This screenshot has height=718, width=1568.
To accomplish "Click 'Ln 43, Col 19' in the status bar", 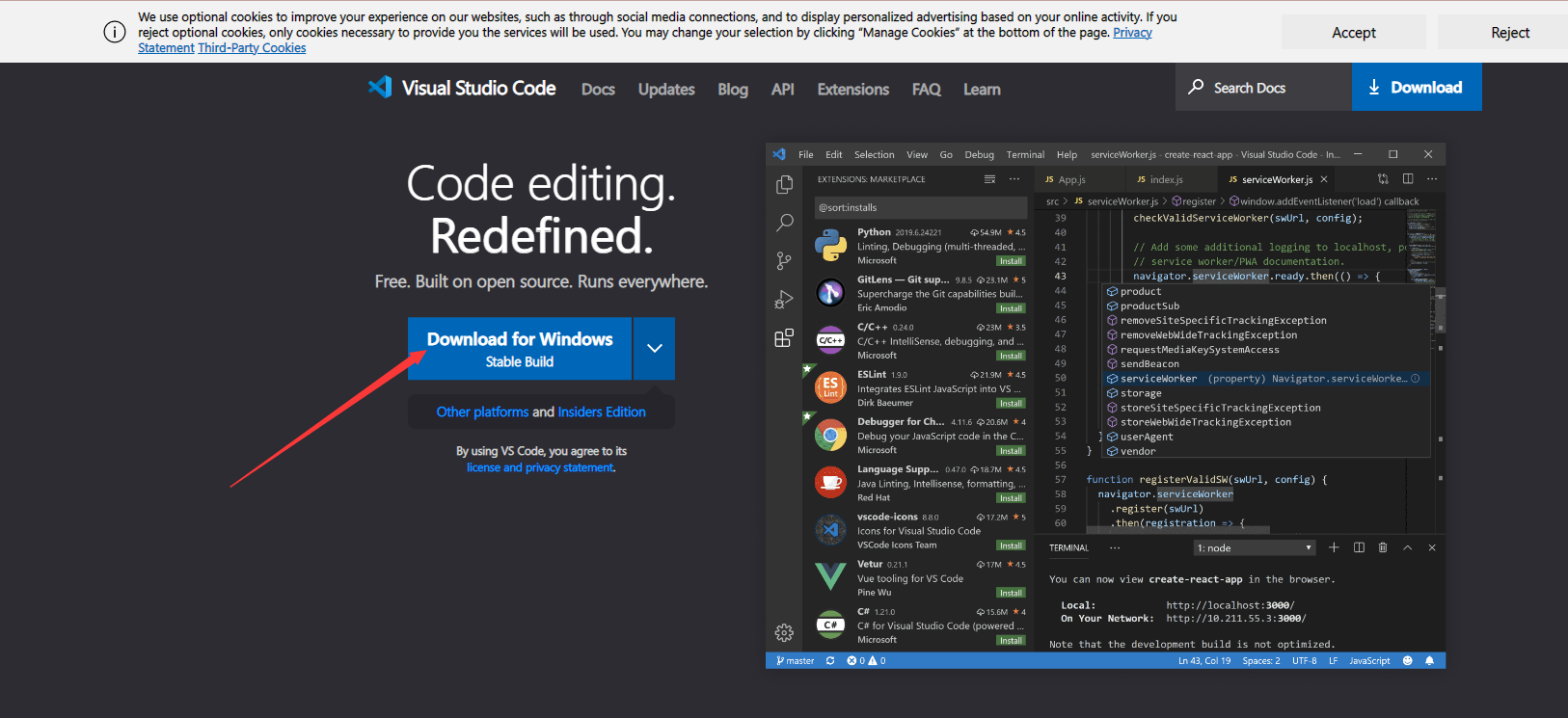I will (1204, 661).
